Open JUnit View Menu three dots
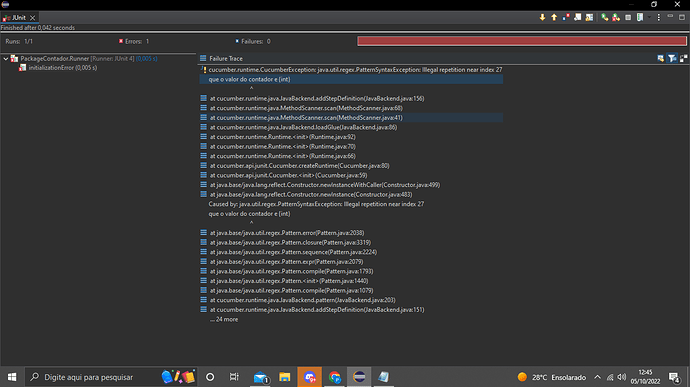Image resolution: width=690 pixels, height=387 pixels. 659,17
